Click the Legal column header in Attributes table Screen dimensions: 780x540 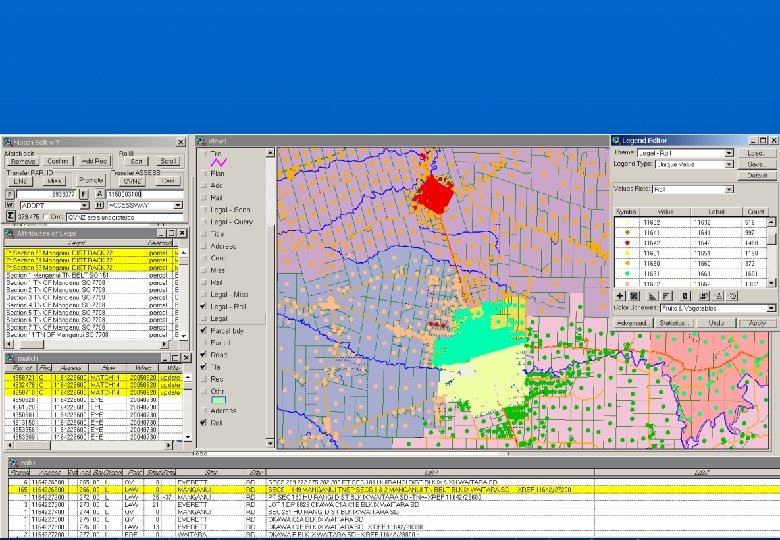(x=76, y=243)
